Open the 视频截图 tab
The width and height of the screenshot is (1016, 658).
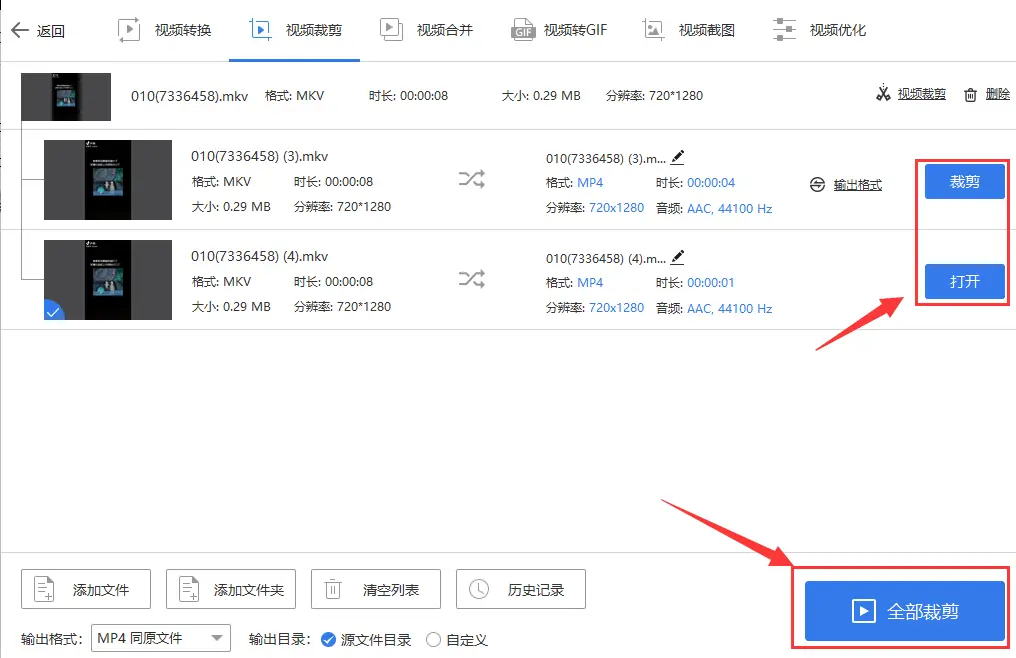point(688,30)
